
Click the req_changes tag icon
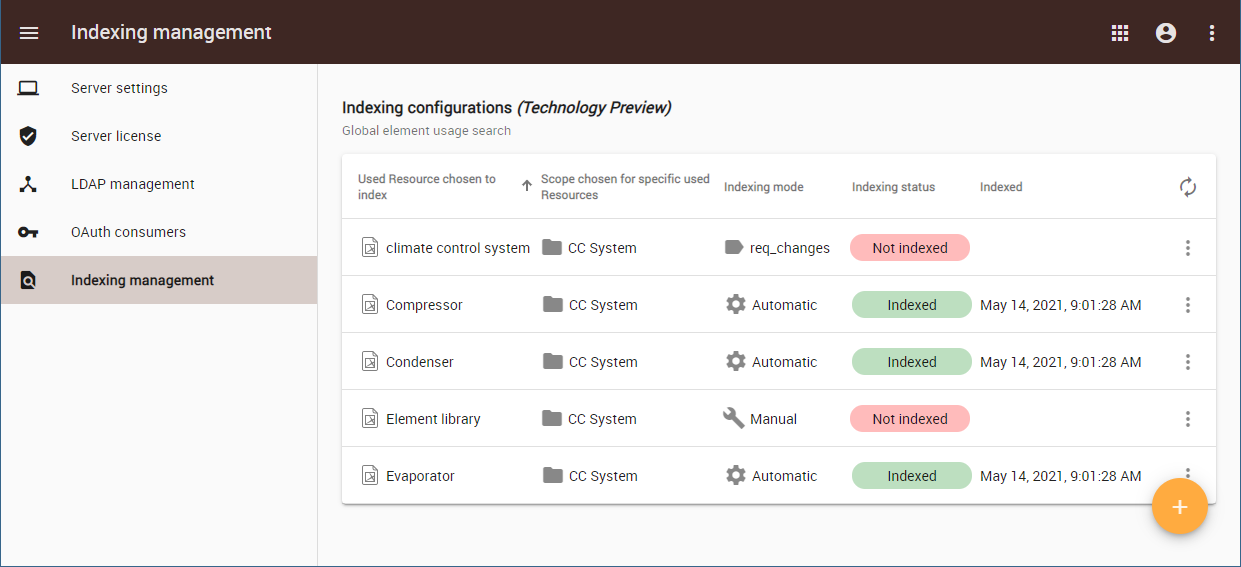tap(734, 248)
